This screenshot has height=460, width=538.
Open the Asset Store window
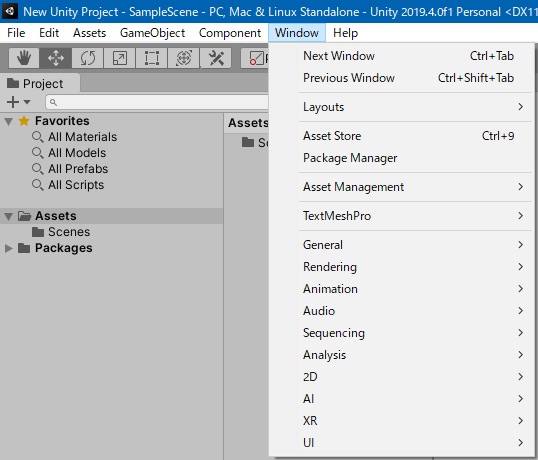point(401,136)
